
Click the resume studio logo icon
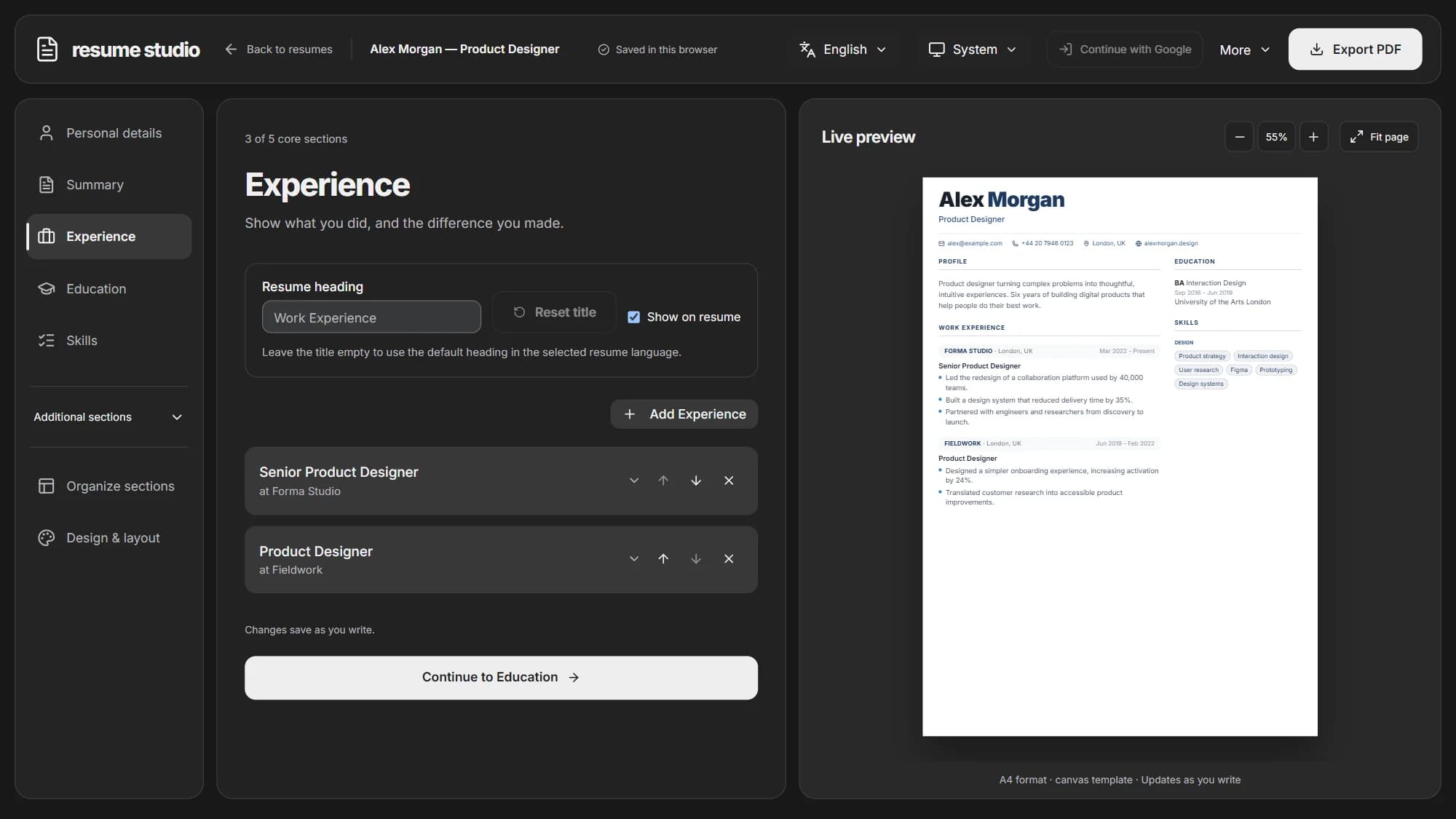coord(47,49)
